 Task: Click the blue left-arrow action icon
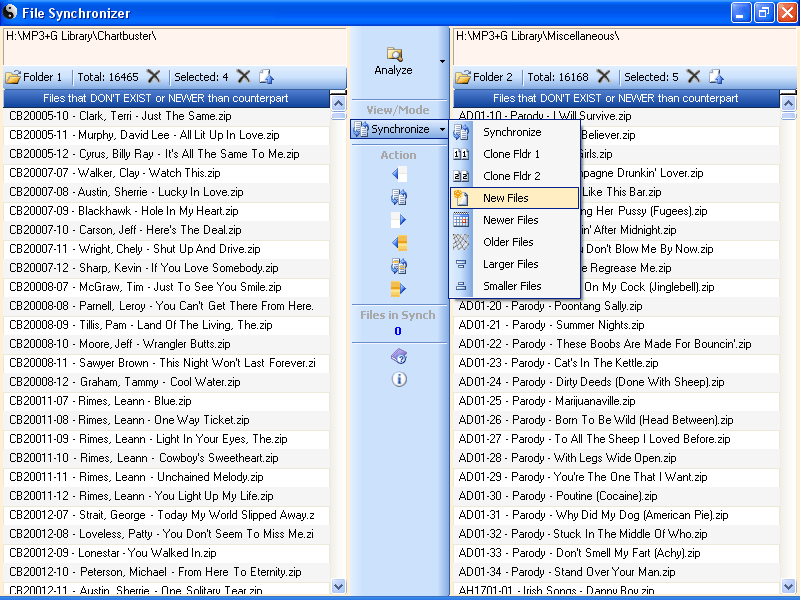pyautogui.click(x=399, y=174)
